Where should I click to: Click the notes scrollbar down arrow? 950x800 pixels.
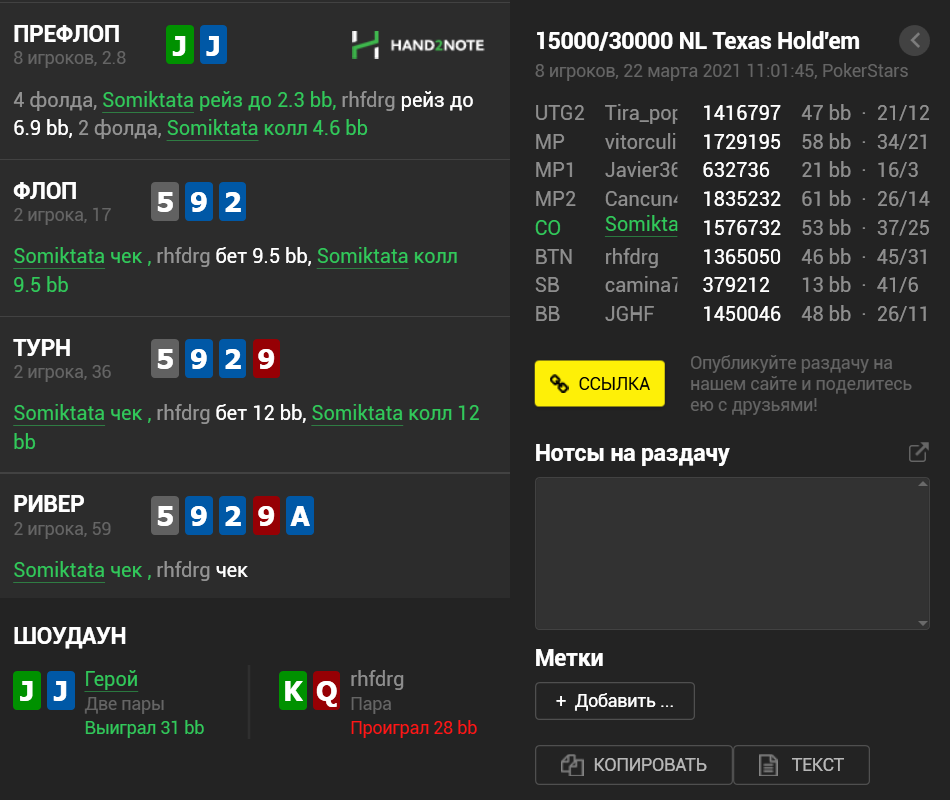click(x=923, y=623)
